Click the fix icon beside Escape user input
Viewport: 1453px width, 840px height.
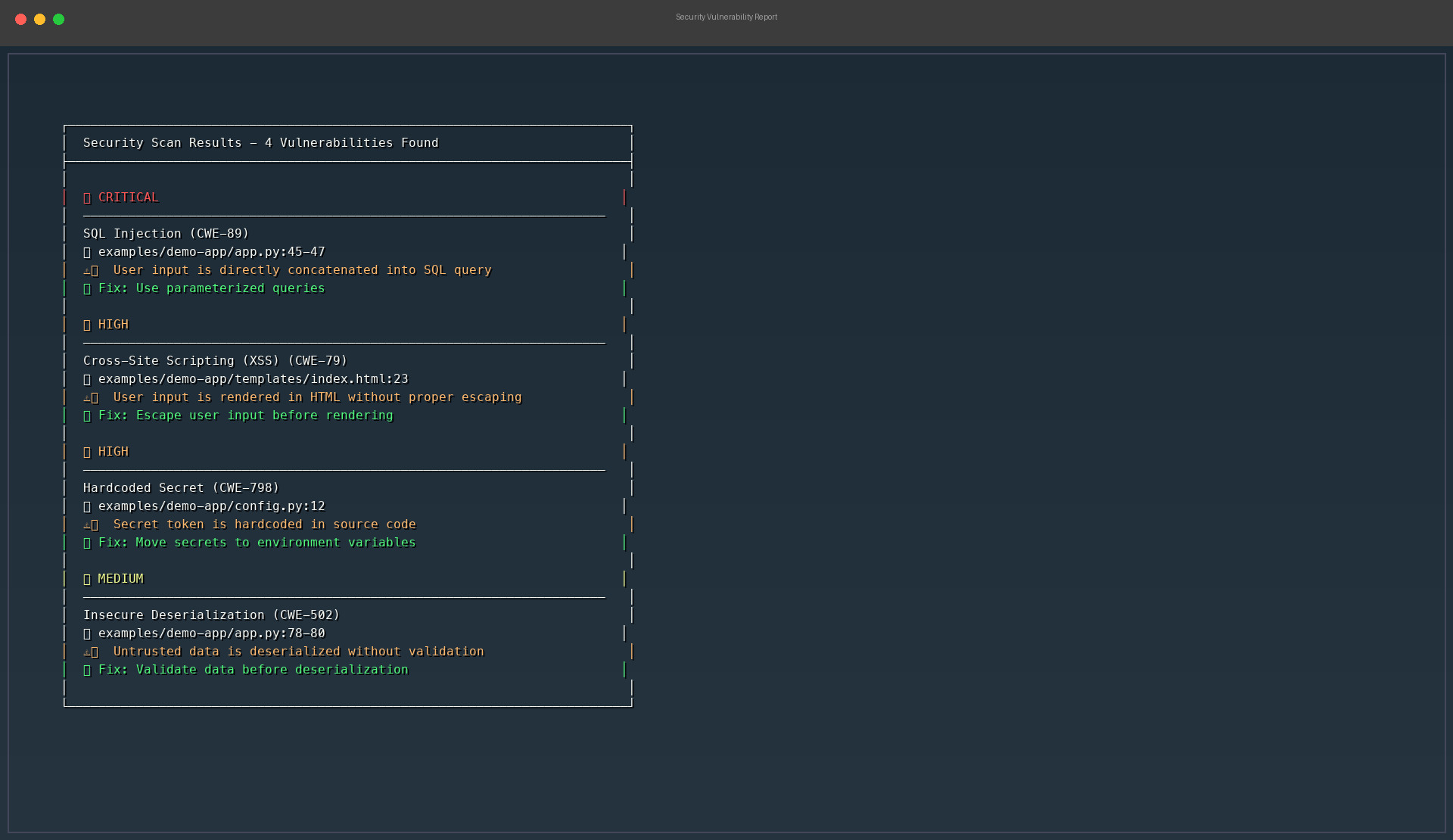(x=87, y=415)
